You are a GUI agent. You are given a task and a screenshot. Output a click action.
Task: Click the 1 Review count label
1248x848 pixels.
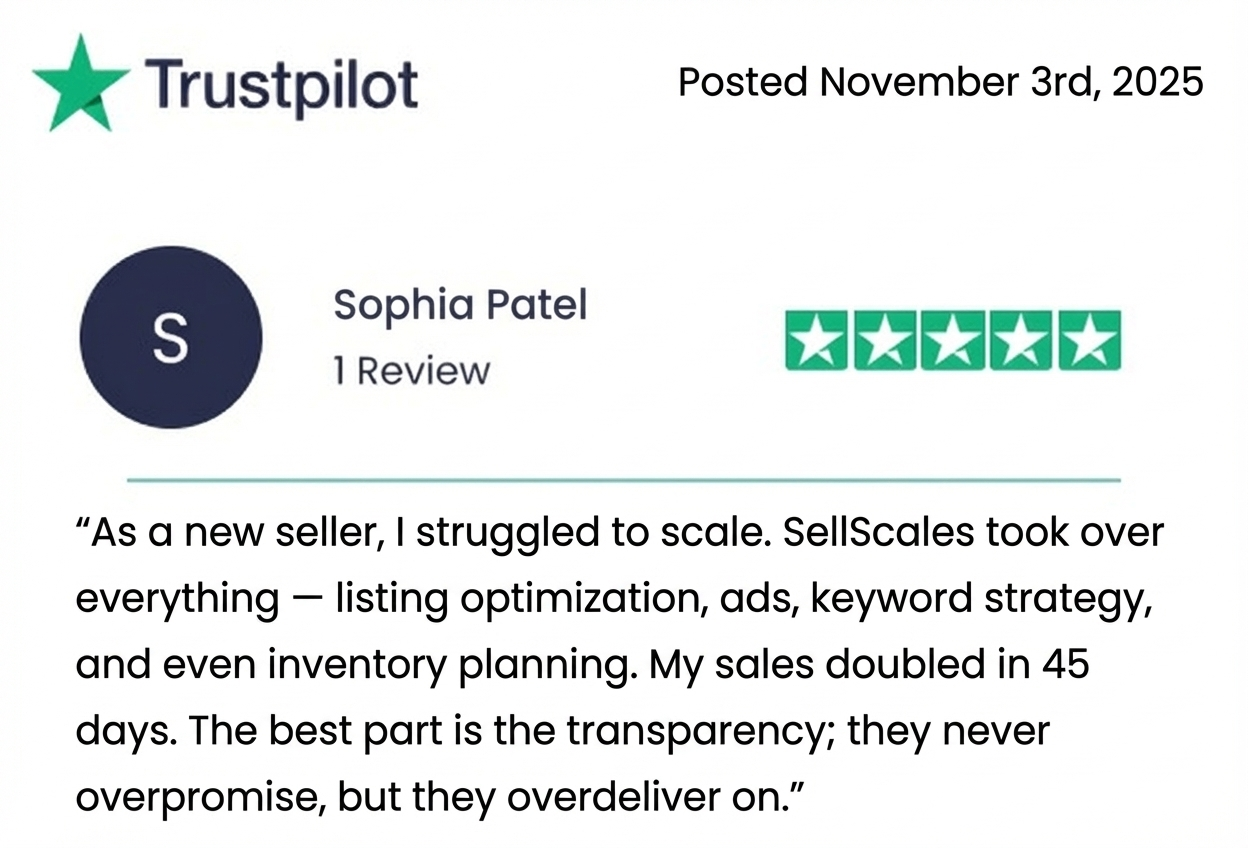click(x=411, y=371)
